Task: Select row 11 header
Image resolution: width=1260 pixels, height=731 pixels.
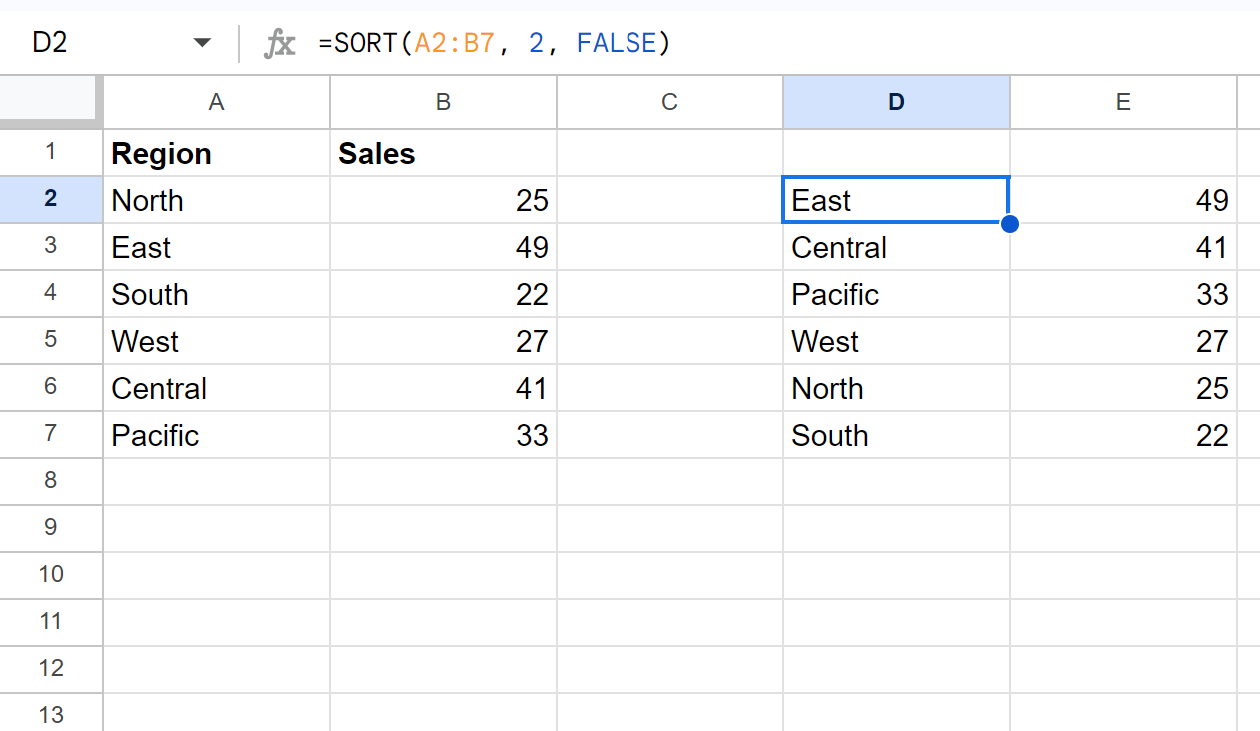Action: pyautogui.click(x=51, y=623)
